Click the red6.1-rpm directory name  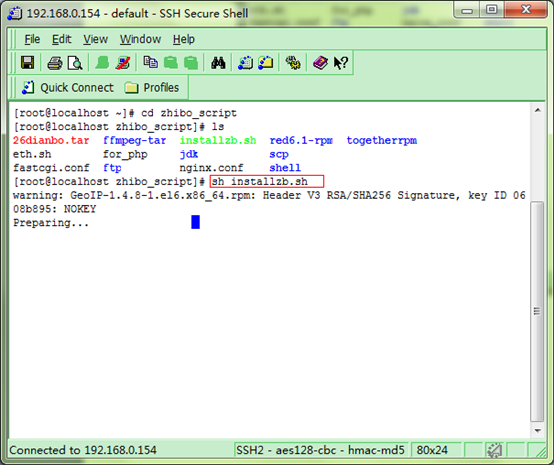[301, 141]
